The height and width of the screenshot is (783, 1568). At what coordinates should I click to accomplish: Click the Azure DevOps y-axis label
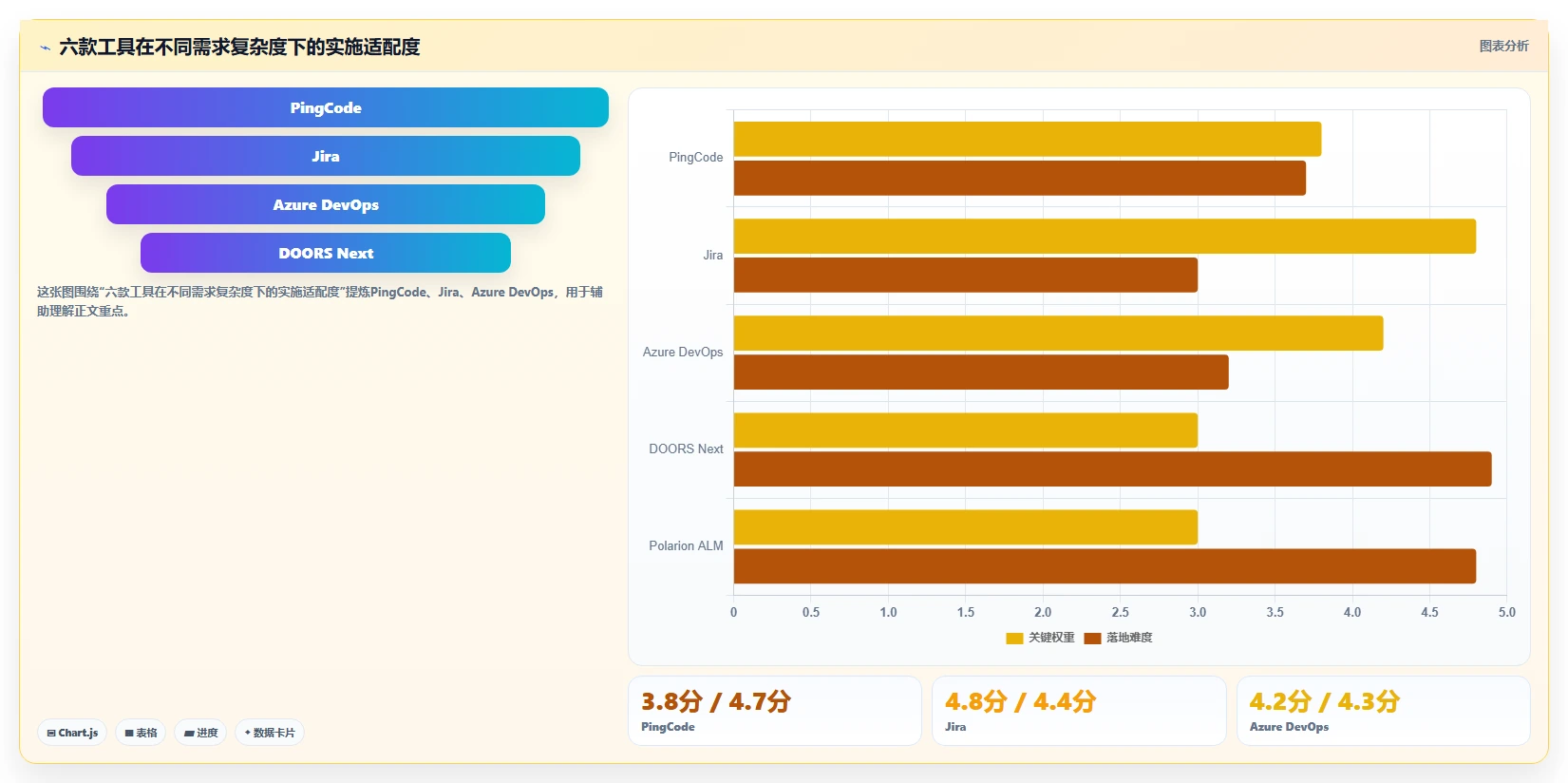pos(683,352)
